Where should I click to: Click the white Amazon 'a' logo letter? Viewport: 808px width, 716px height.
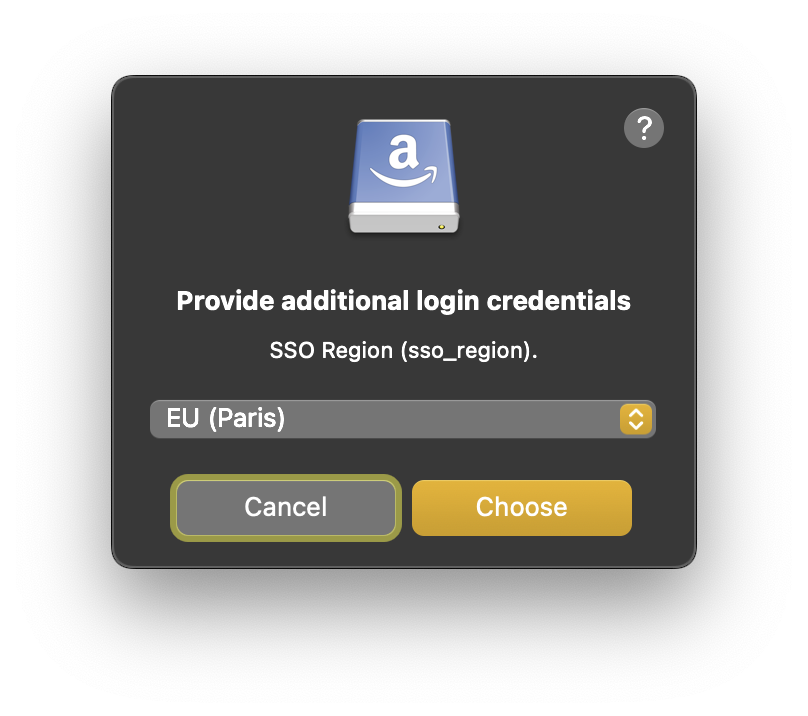(402, 152)
